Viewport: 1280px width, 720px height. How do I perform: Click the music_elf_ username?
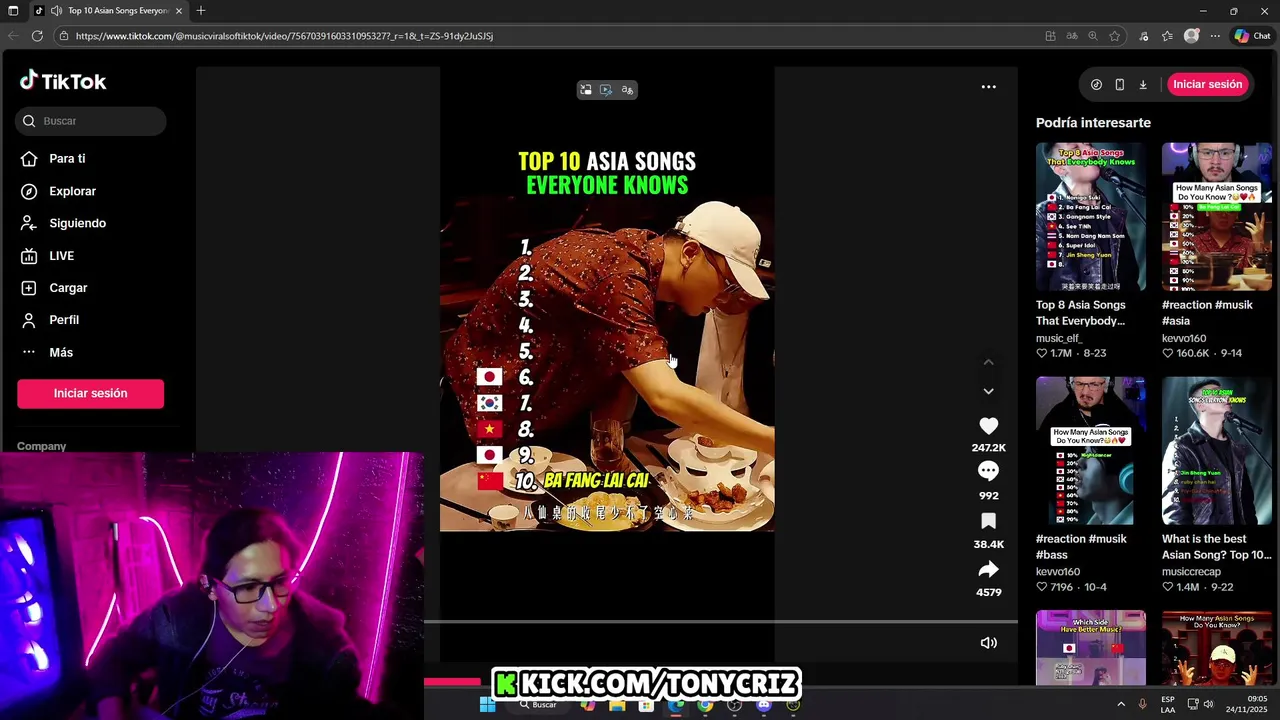[1059, 338]
